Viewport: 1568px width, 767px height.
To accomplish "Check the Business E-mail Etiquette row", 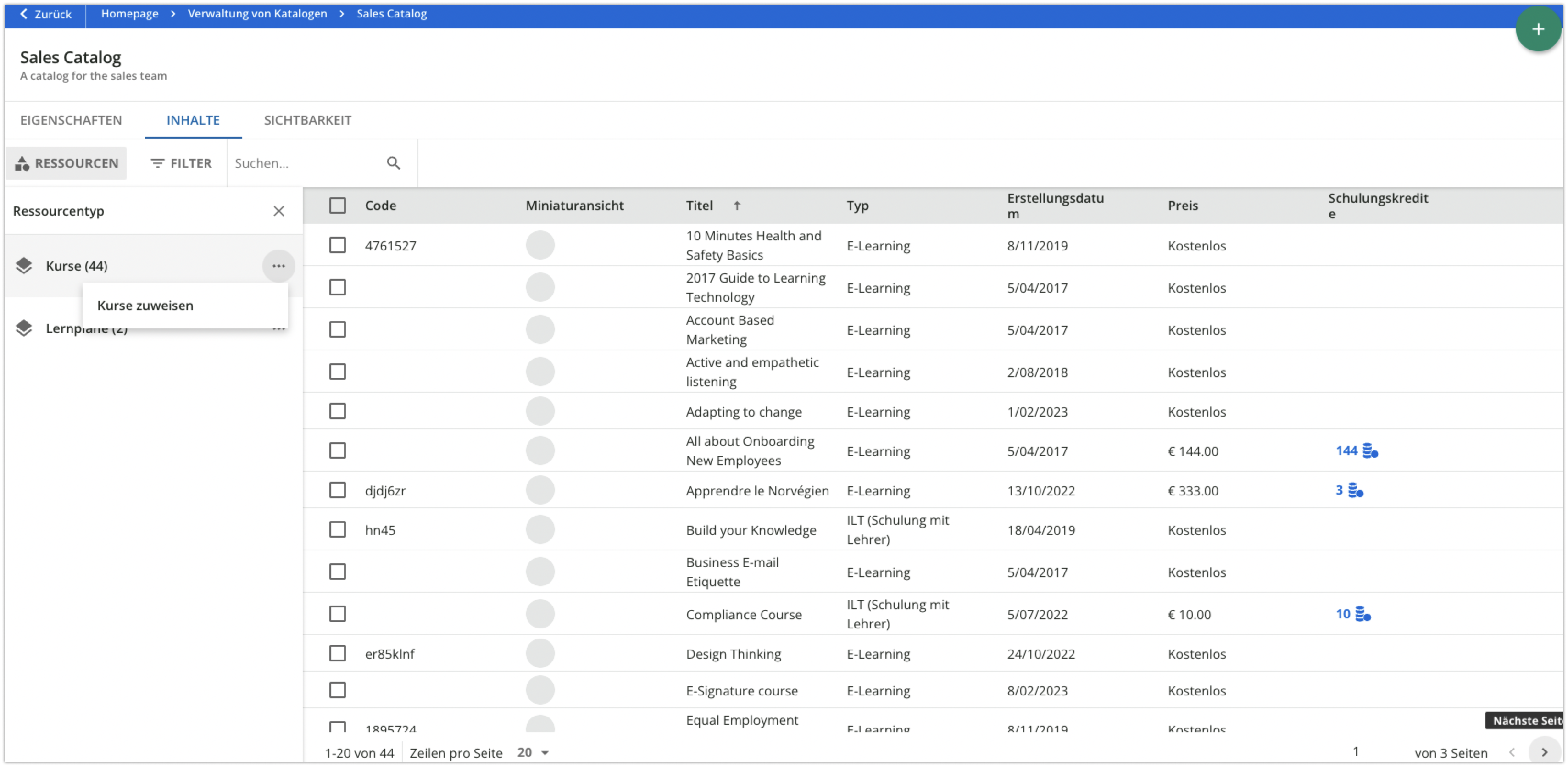I will pos(337,572).
